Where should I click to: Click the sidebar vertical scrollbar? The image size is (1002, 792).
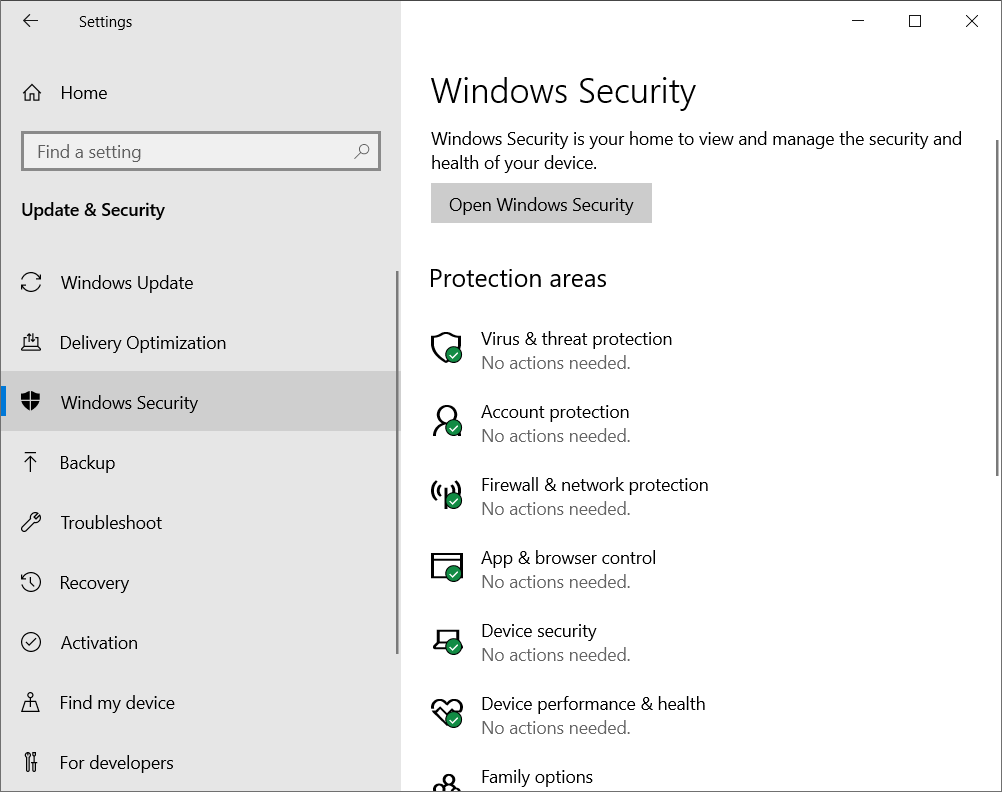[x=397, y=462]
